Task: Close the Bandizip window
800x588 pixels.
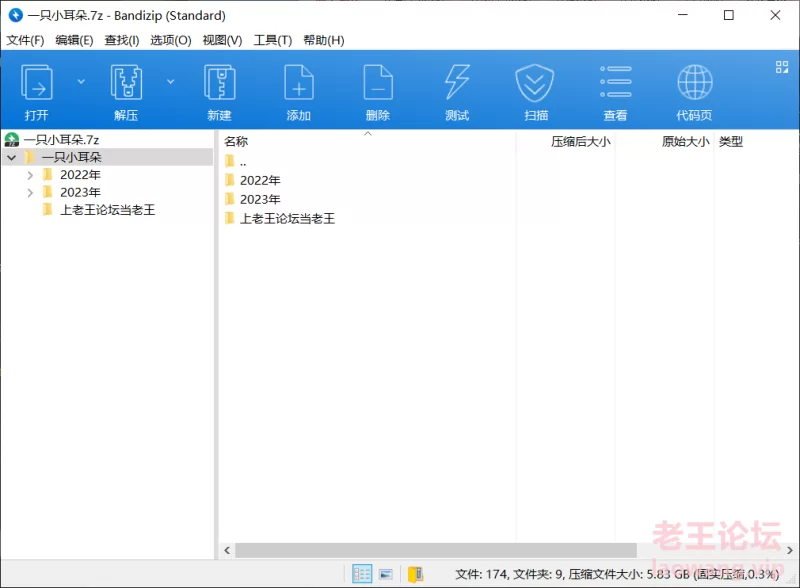Action: (x=776, y=15)
